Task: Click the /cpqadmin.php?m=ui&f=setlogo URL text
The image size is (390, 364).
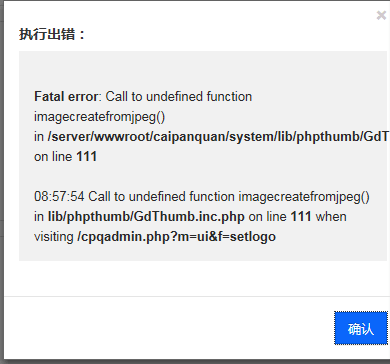Action: point(177,237)
